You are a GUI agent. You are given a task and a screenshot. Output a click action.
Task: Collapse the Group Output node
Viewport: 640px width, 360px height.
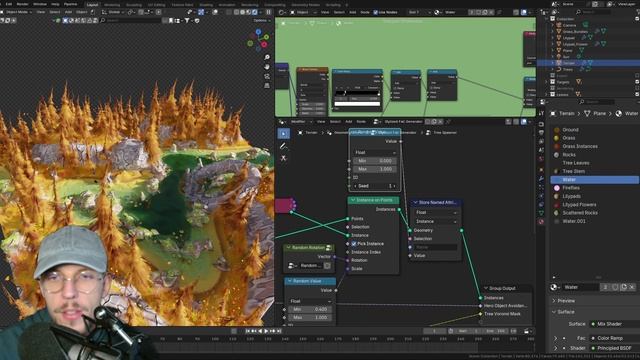(x=486, y=288)
